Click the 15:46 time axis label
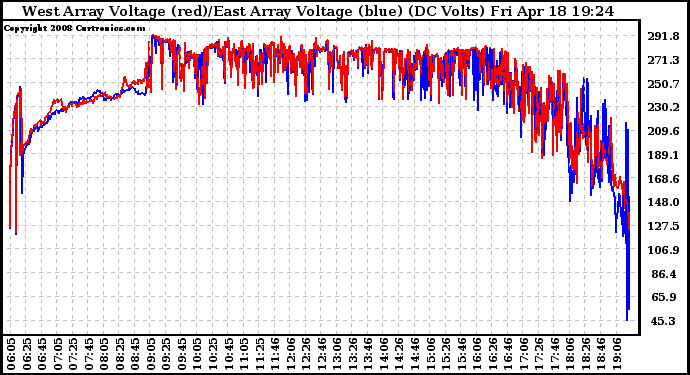690x375 pixels. click(461, 354)
